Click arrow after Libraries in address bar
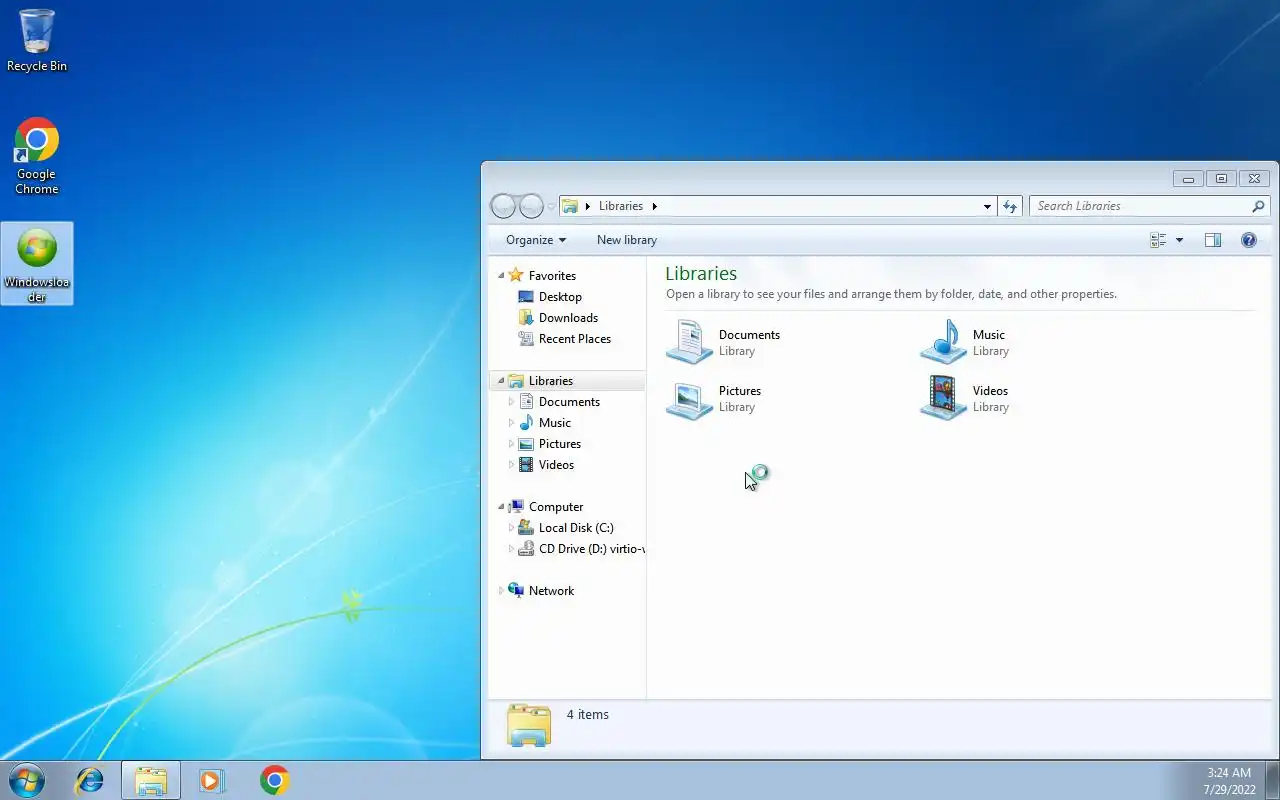 [654, 206]
